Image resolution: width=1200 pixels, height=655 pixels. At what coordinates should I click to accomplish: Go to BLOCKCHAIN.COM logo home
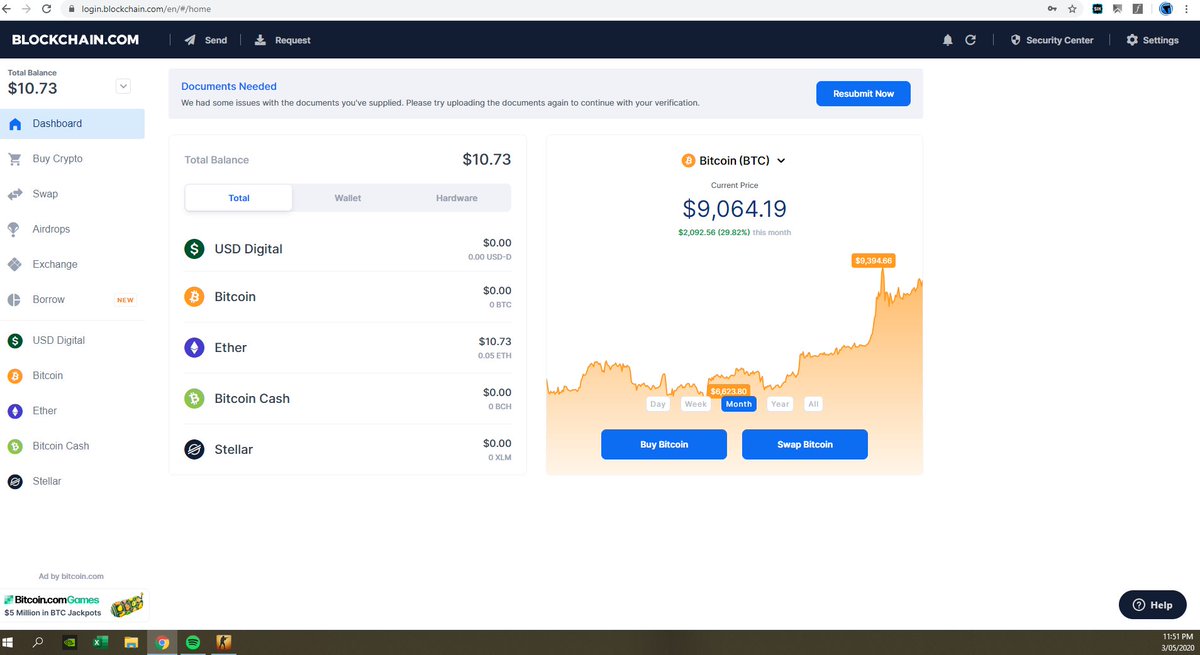pos(75,40)
